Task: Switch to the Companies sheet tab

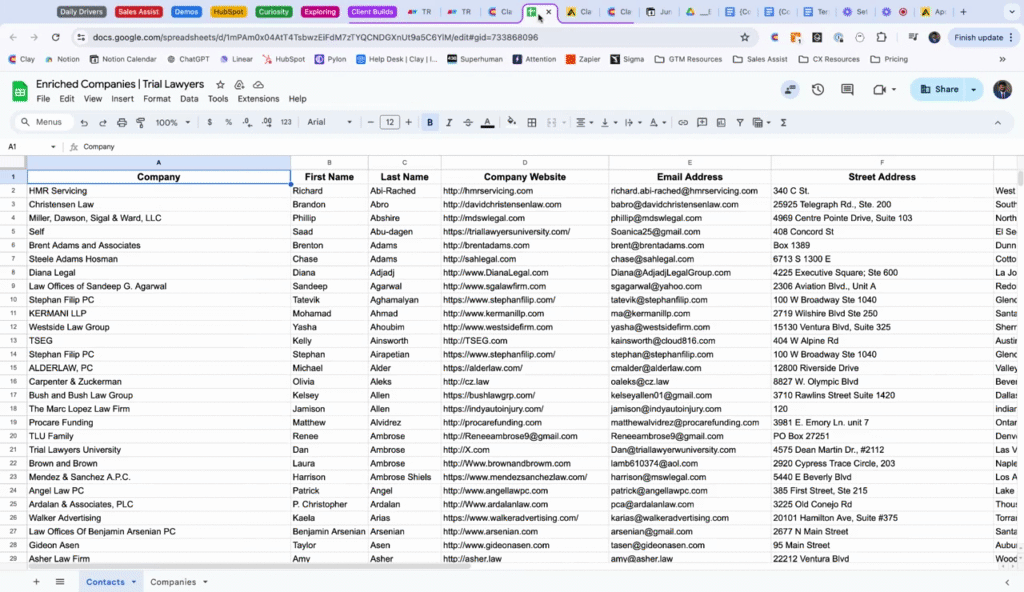Action: pos(173,581)
